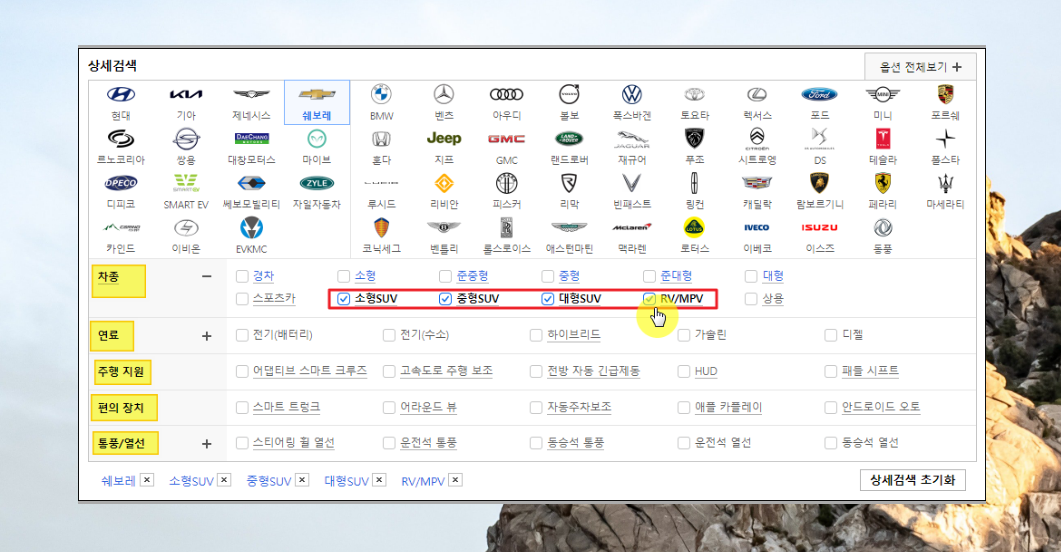Select the Porsche (포르쉐) crest
This screenshot has width=1061, height=552.
click(x=945, y=94)
